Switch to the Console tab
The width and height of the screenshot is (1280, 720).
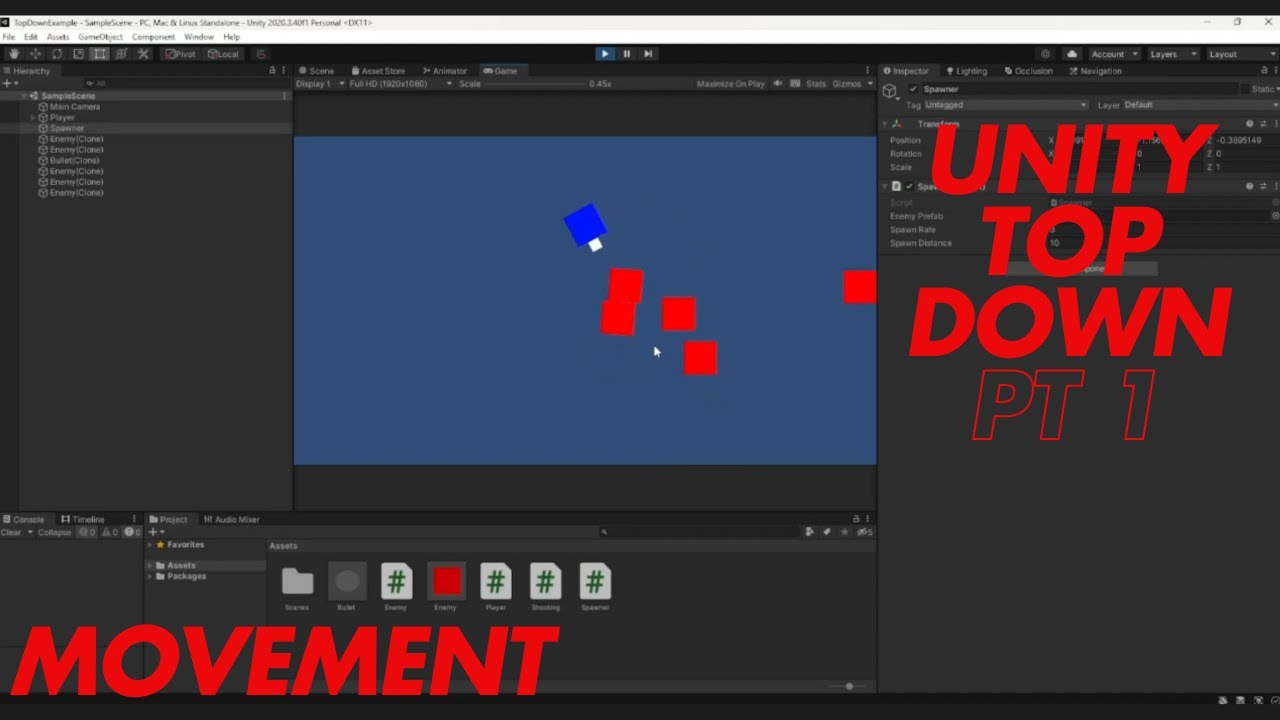tap(24, 520)
